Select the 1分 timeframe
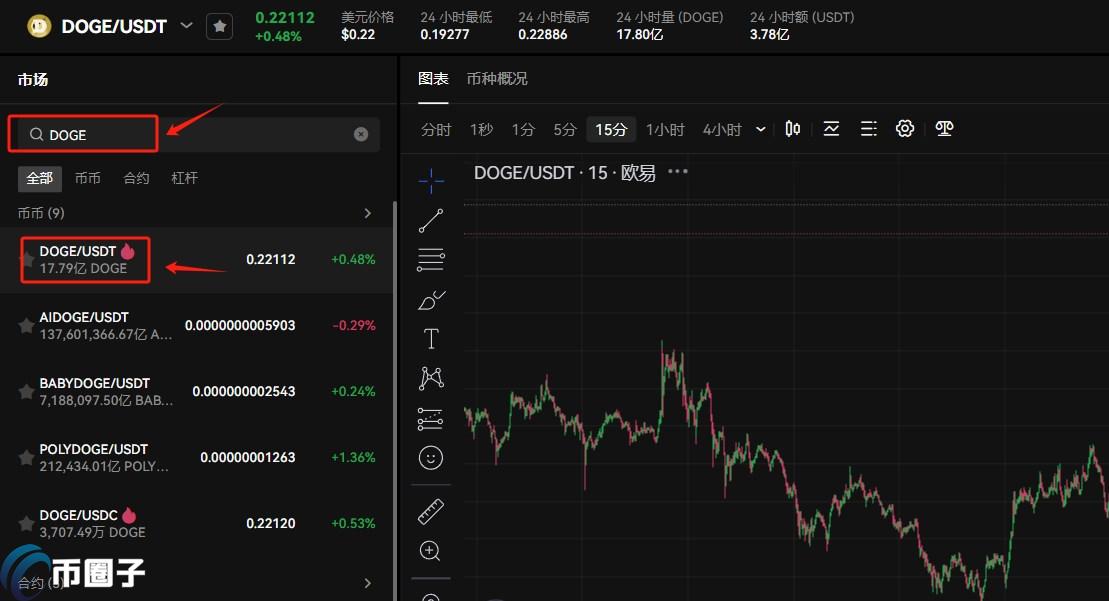 (x=523, y=129)
